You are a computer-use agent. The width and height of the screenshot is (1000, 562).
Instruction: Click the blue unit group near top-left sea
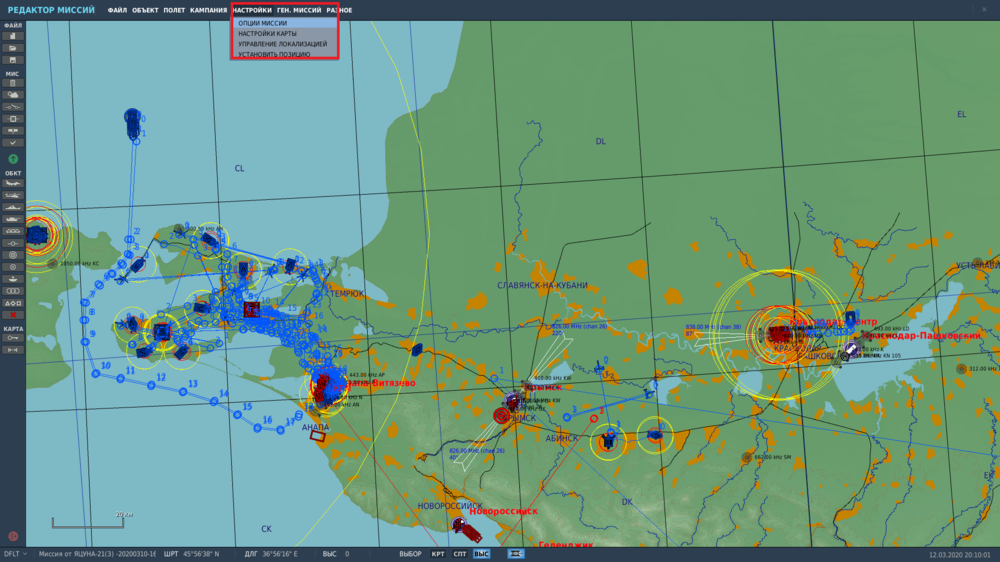click(133, 123)
